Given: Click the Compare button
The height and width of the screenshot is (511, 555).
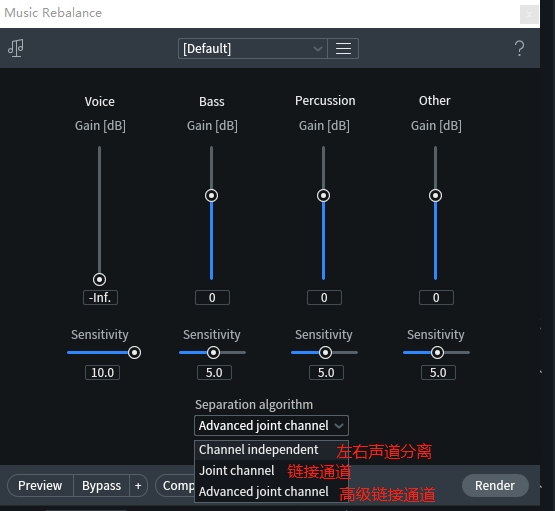Looking at the screenshot, I should [x=175, y=486].
